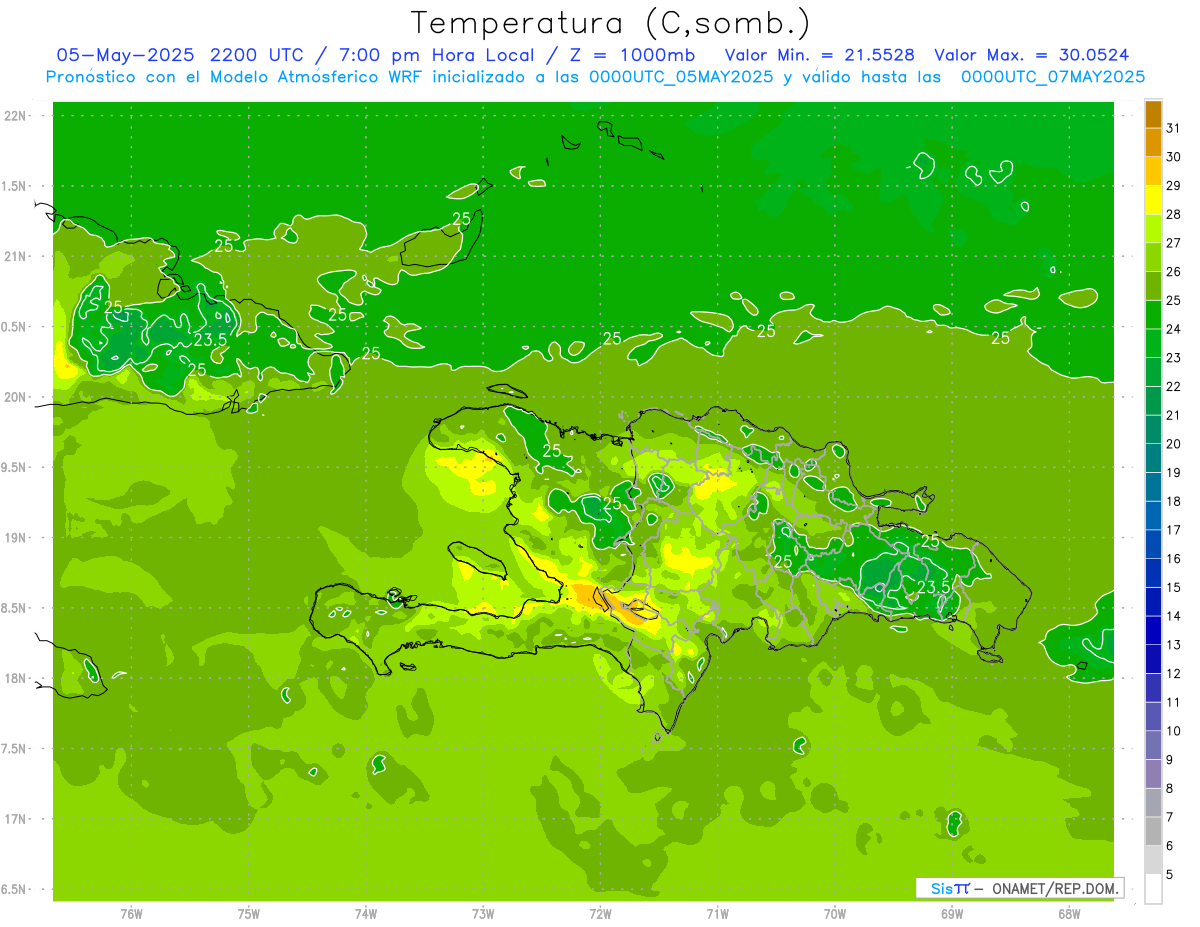The height and width of the screenshot is (927, 1200).
Task: Click the white colorbar swatch below the 5 label
Action: click(1153, 889)
